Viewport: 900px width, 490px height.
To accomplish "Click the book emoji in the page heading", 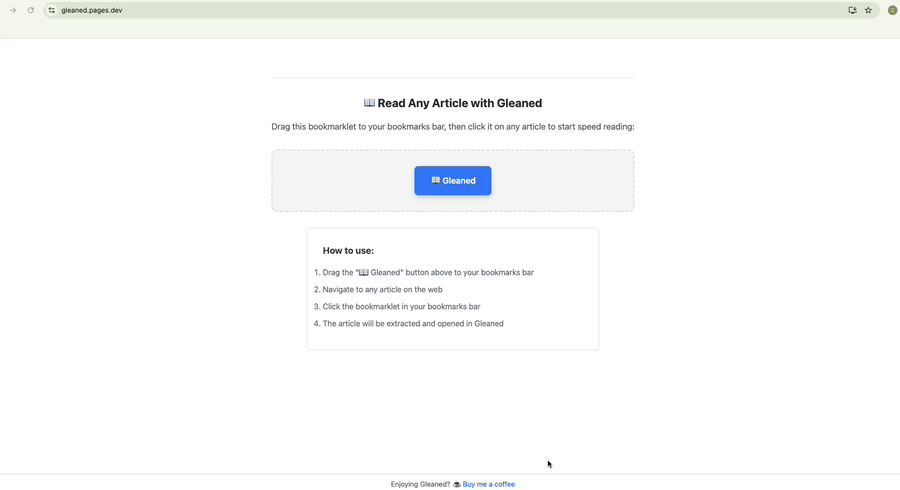I will click(369, 103).
